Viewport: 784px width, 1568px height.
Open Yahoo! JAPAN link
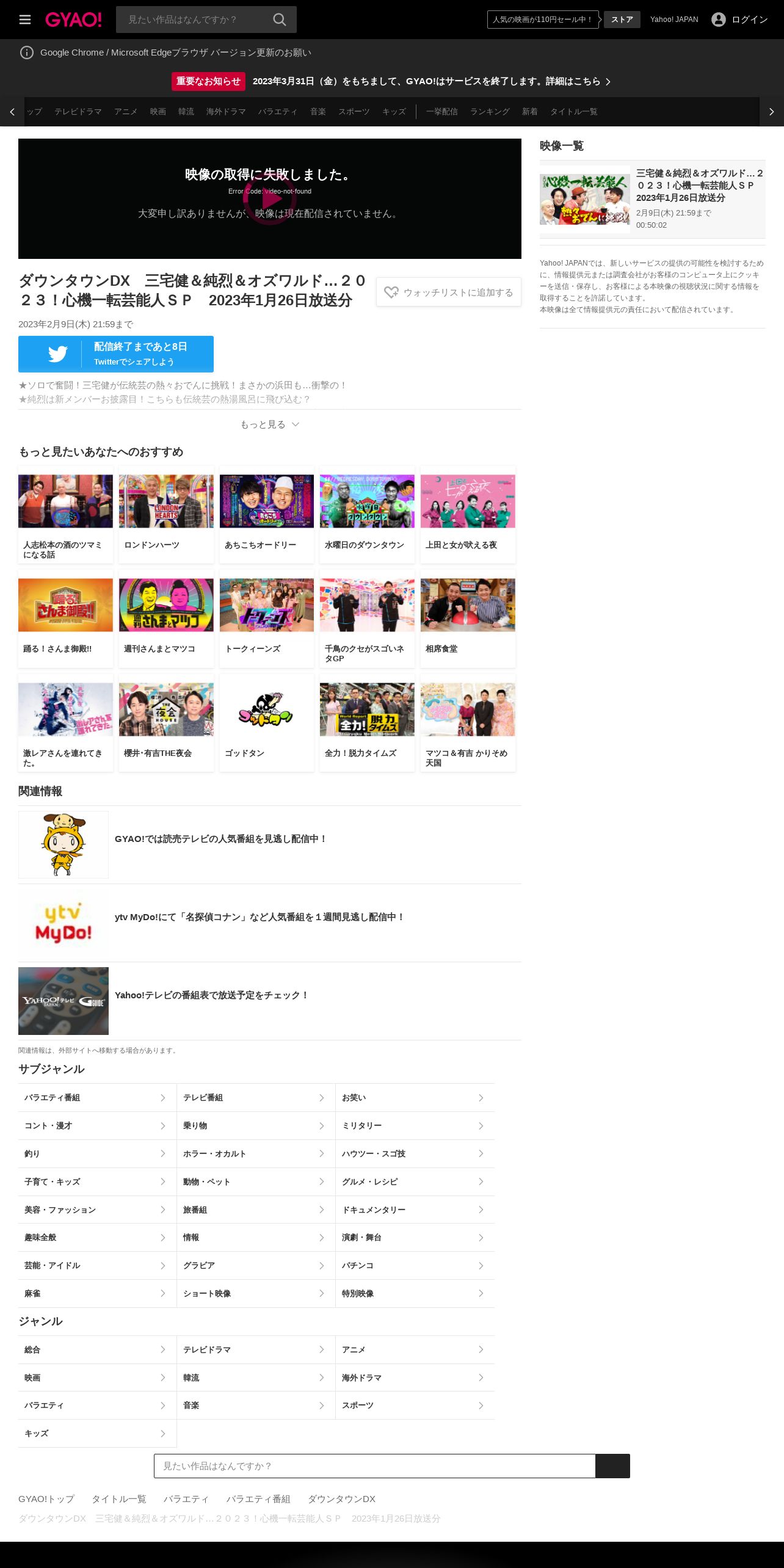tap(674, 20)
